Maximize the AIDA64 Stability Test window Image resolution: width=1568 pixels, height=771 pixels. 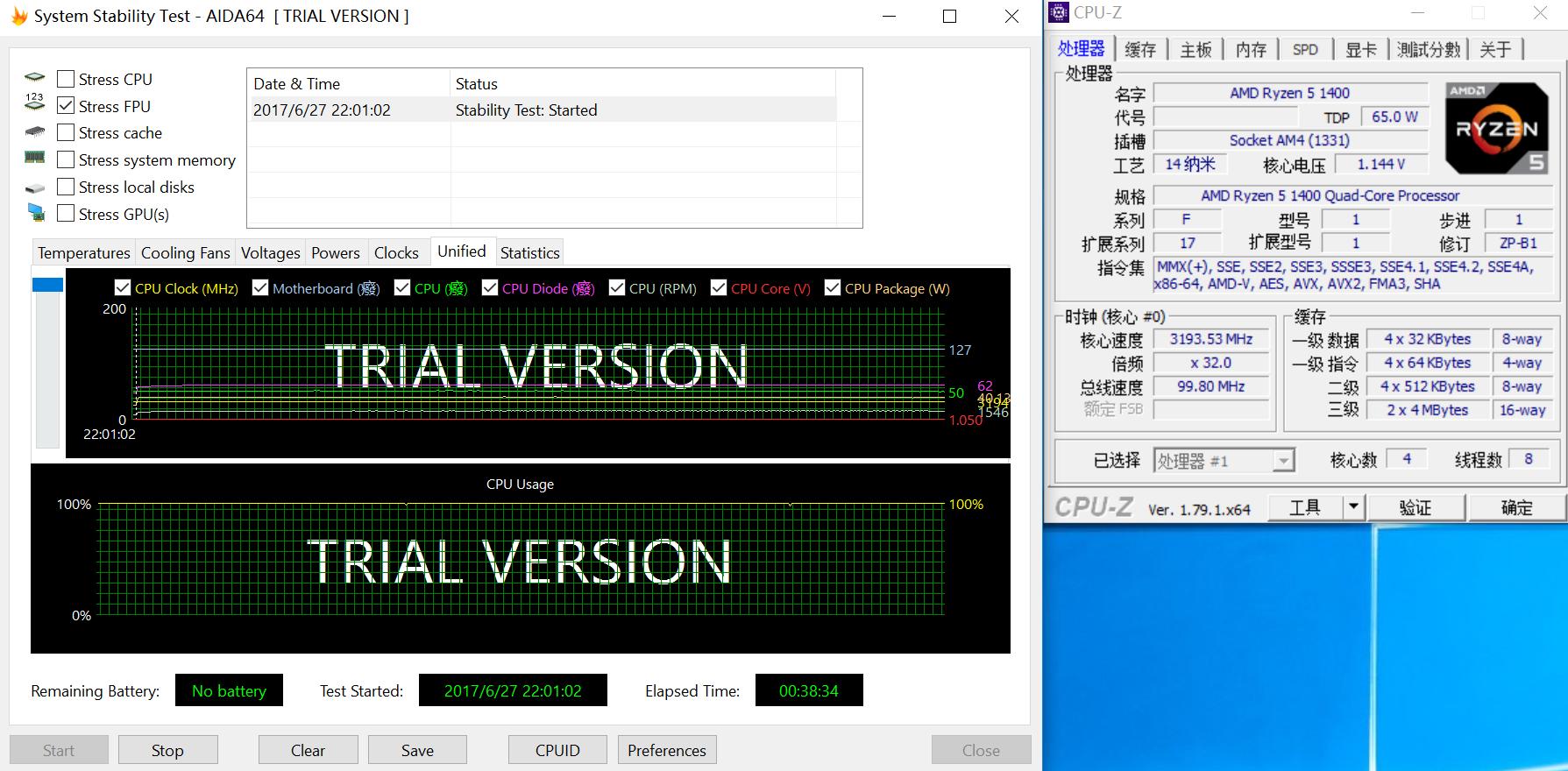[x=949, y=16]
